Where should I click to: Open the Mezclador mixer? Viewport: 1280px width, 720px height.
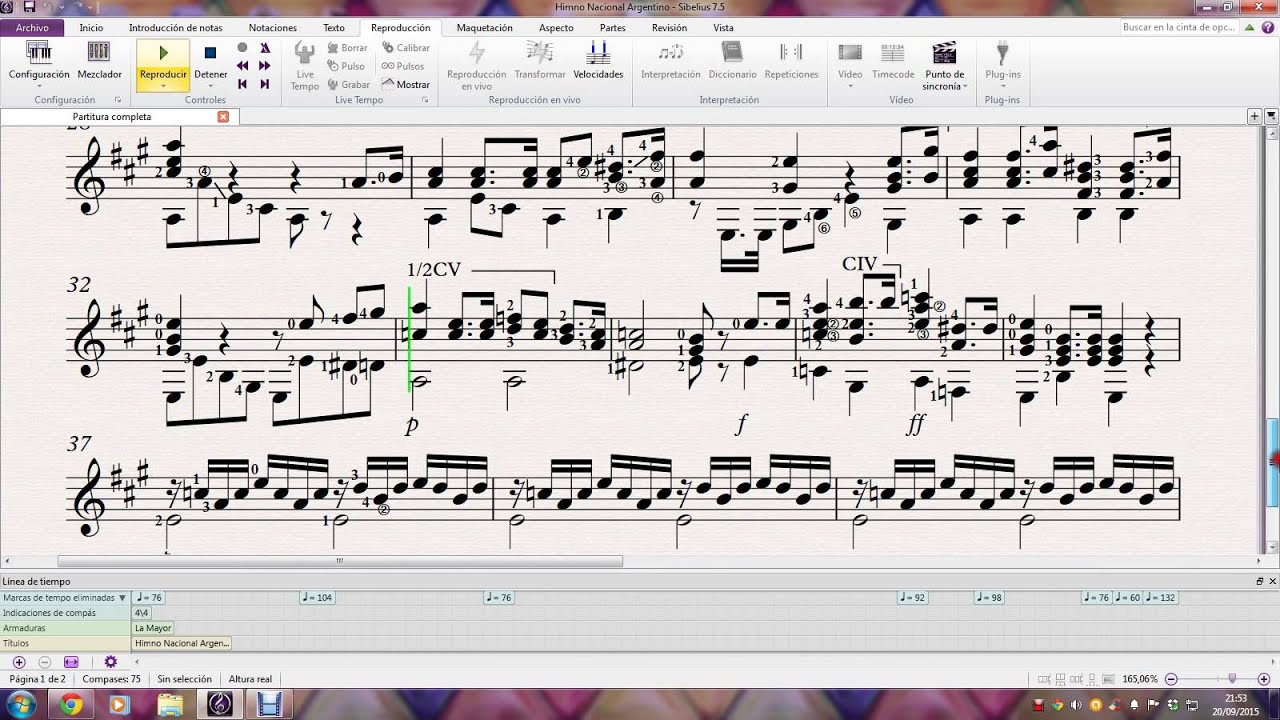99,60
